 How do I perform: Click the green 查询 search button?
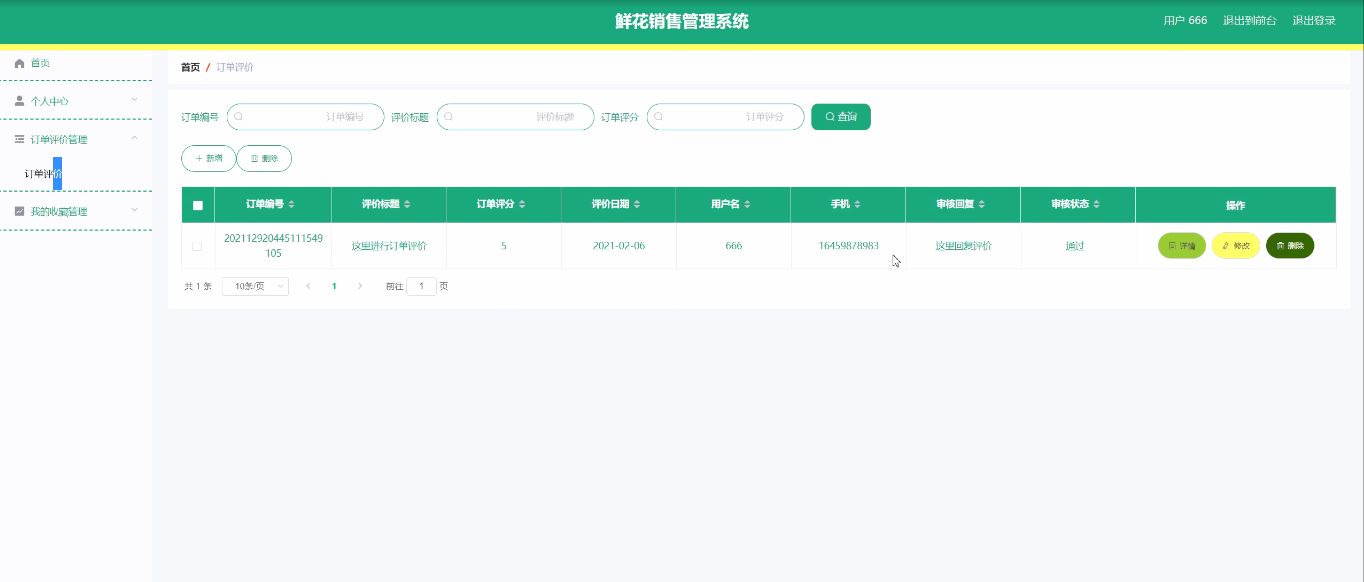(841, 117)
